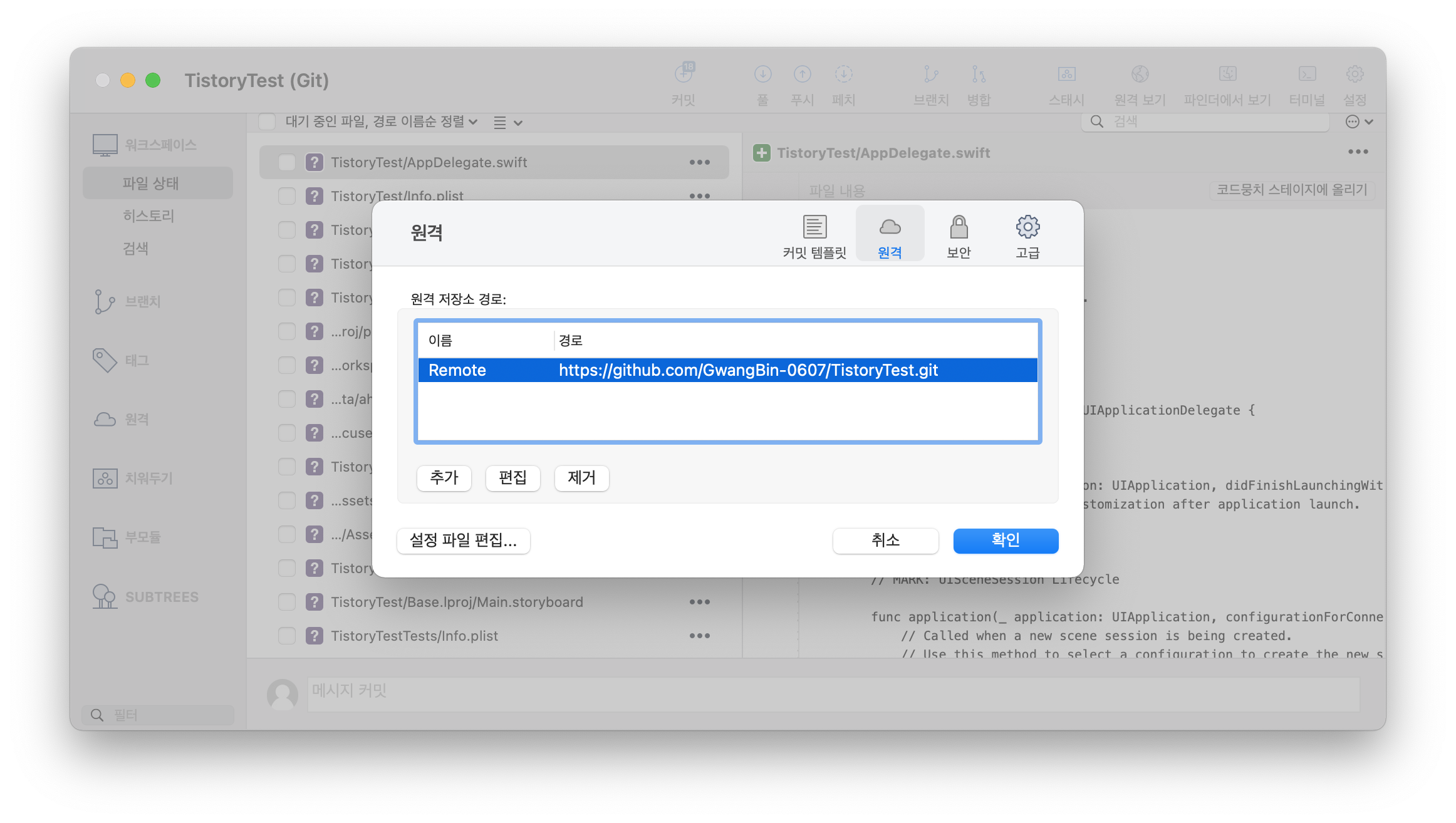This screenshot has height=823, width=1456.
Task: Click the Stash (스태시) toolbar icon
Action: coord(1066,75)
